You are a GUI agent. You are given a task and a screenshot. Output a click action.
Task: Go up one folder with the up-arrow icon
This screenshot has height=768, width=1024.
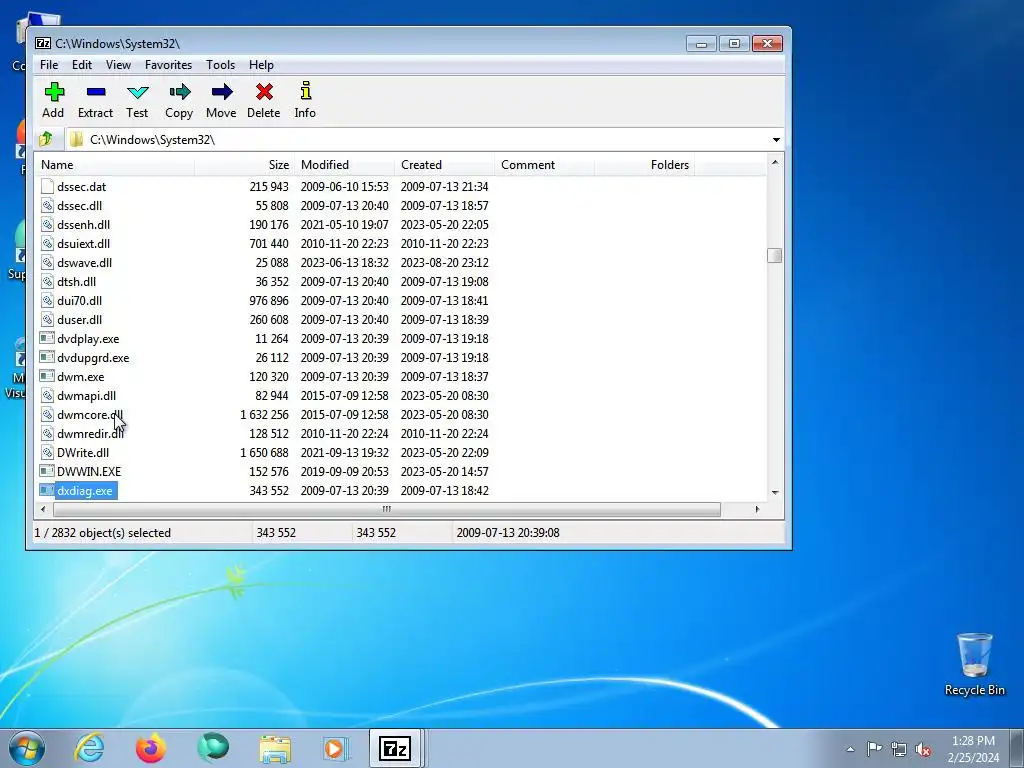[x=46, y=139]
